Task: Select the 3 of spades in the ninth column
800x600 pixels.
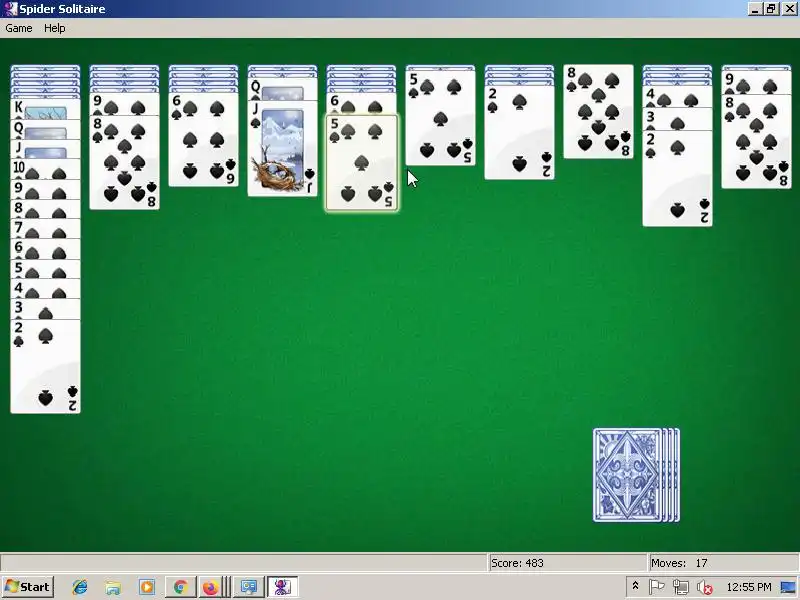Action: [x=677, y=119]
